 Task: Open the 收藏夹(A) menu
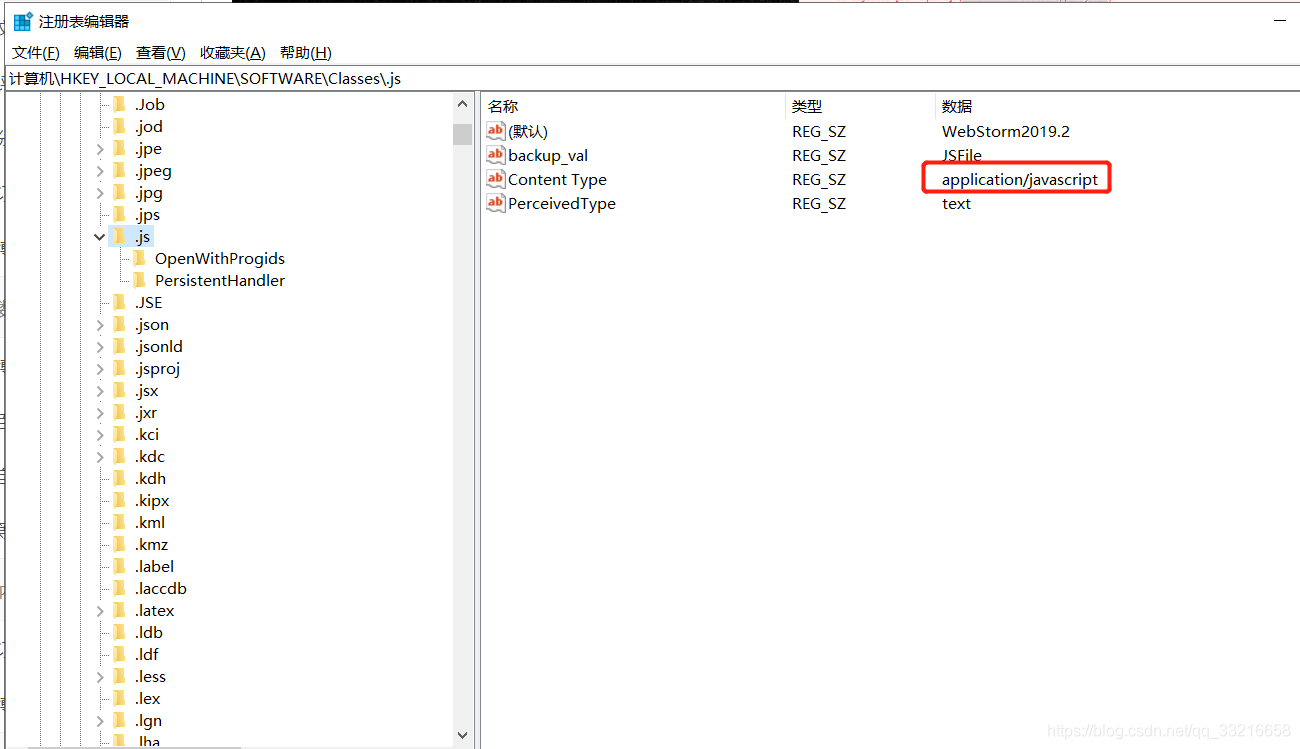233,52
